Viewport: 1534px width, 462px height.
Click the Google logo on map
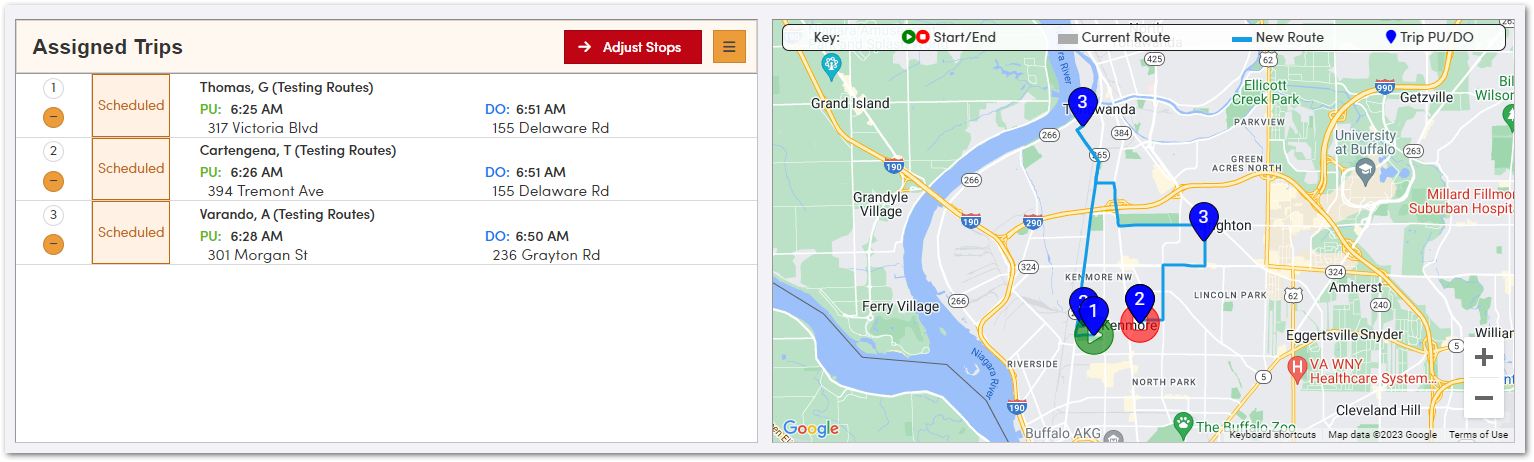click(810, 429)
